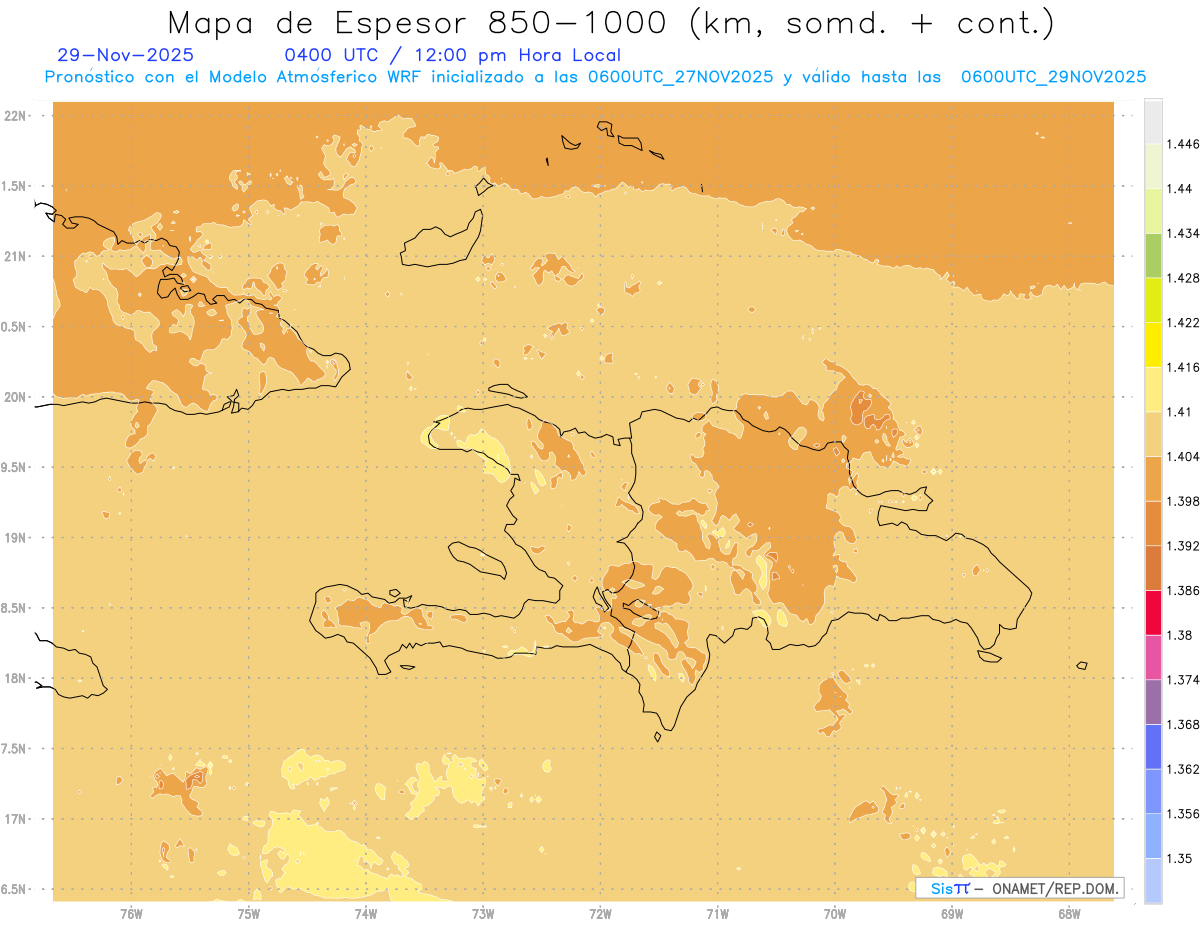This screenshot has width=1200, height=927.
Task: Select bright yellow legend swatch between 1.416 and 1.422
Action: (x=1153, y=344)
